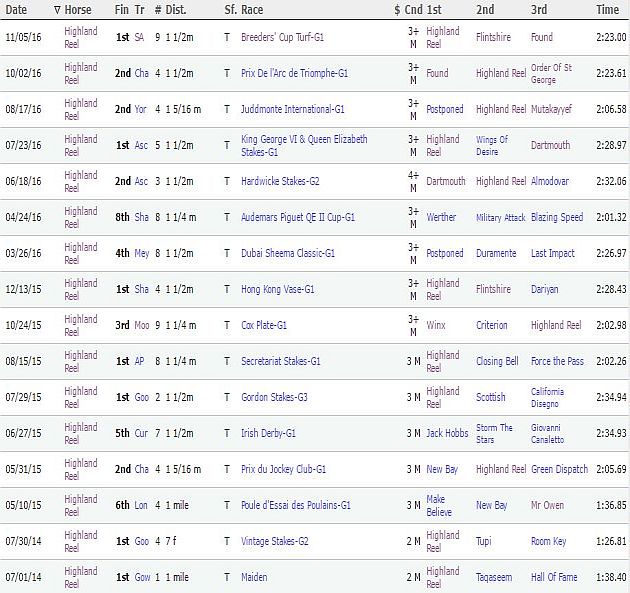The width and height of the screenshot is (630, 593).
Task: Open Prix De l'Arc de Triomphe-G1 race
Action: pos(294,73)
